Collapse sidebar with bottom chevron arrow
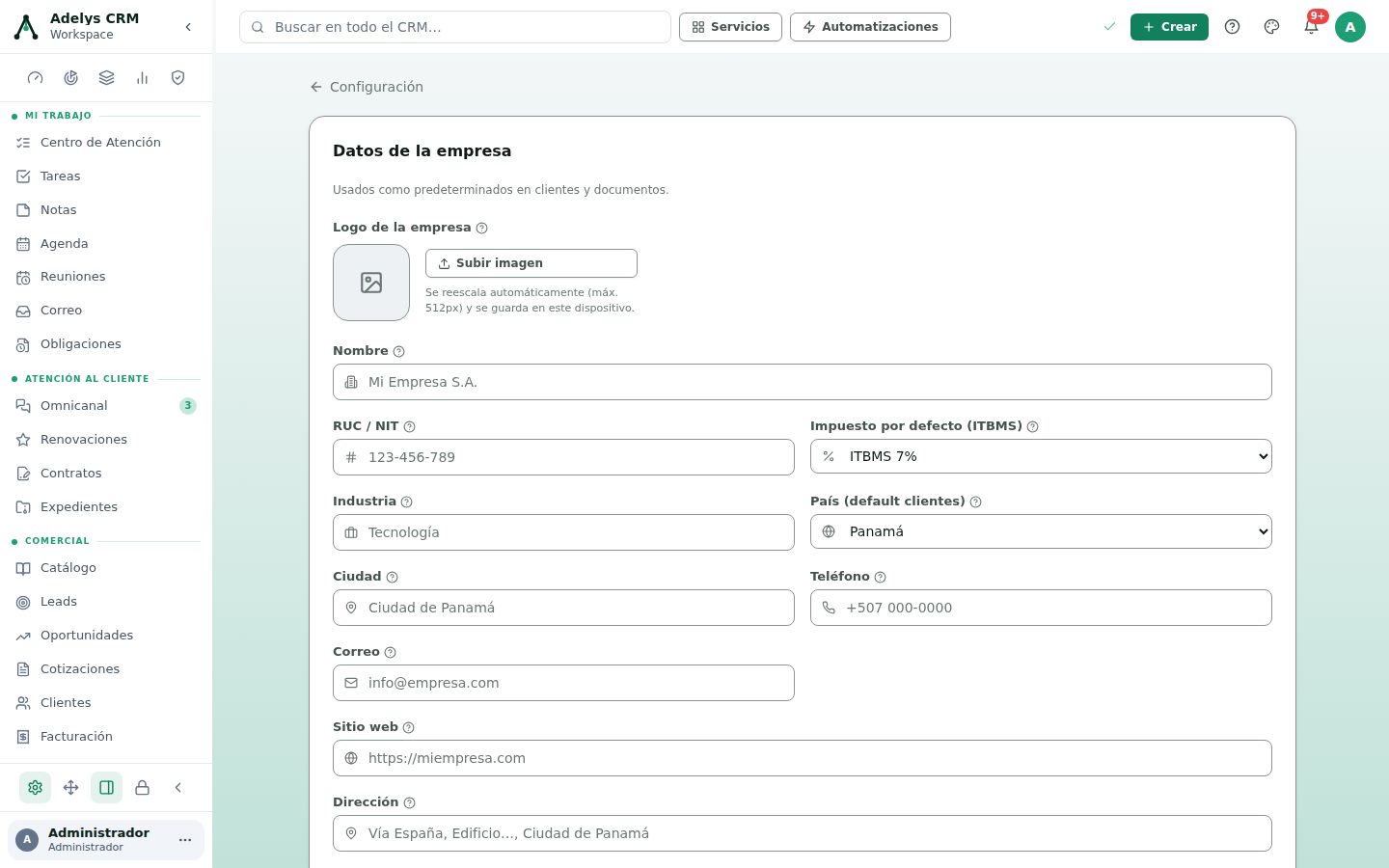1389x868 pixels. click(178, 788)
